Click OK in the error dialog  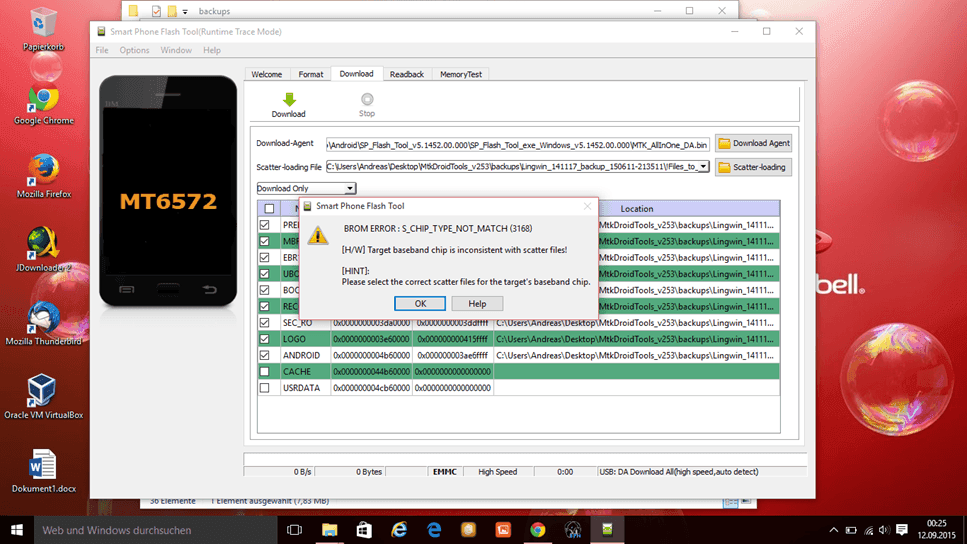pos(420,303)
